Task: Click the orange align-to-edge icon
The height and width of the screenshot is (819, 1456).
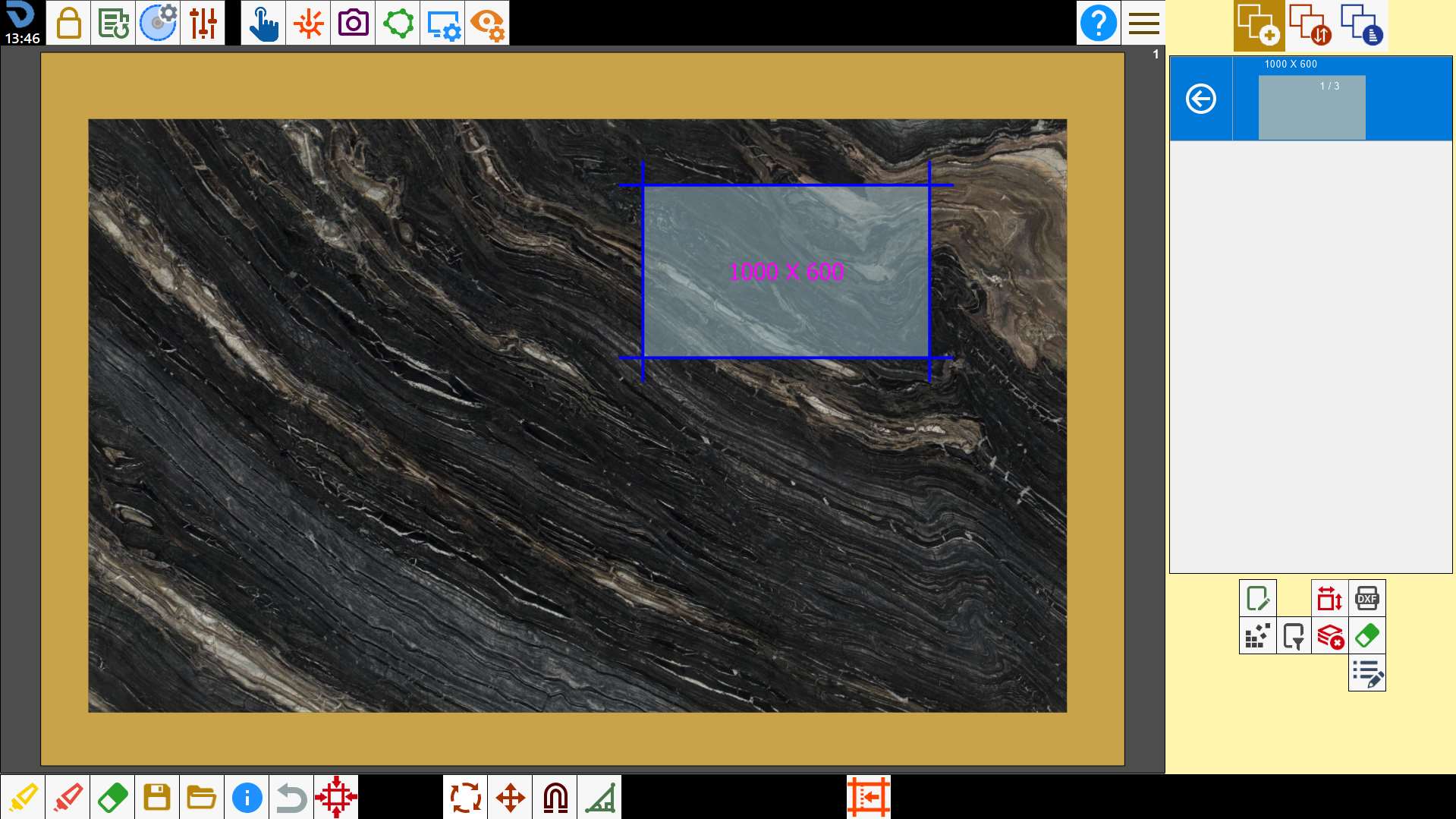Action: 869,797
